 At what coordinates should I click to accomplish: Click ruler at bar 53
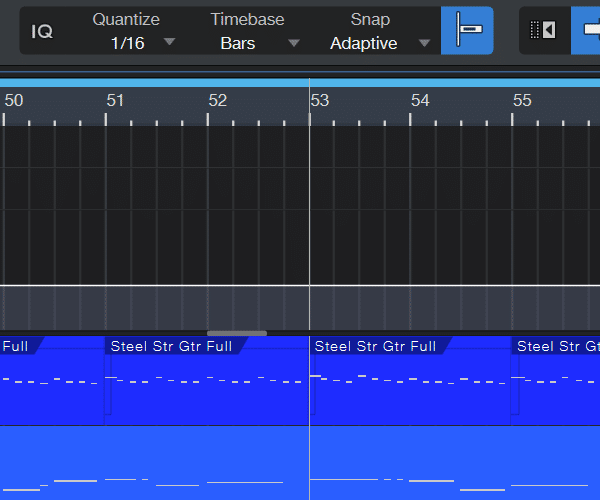[x=320, y=101]
